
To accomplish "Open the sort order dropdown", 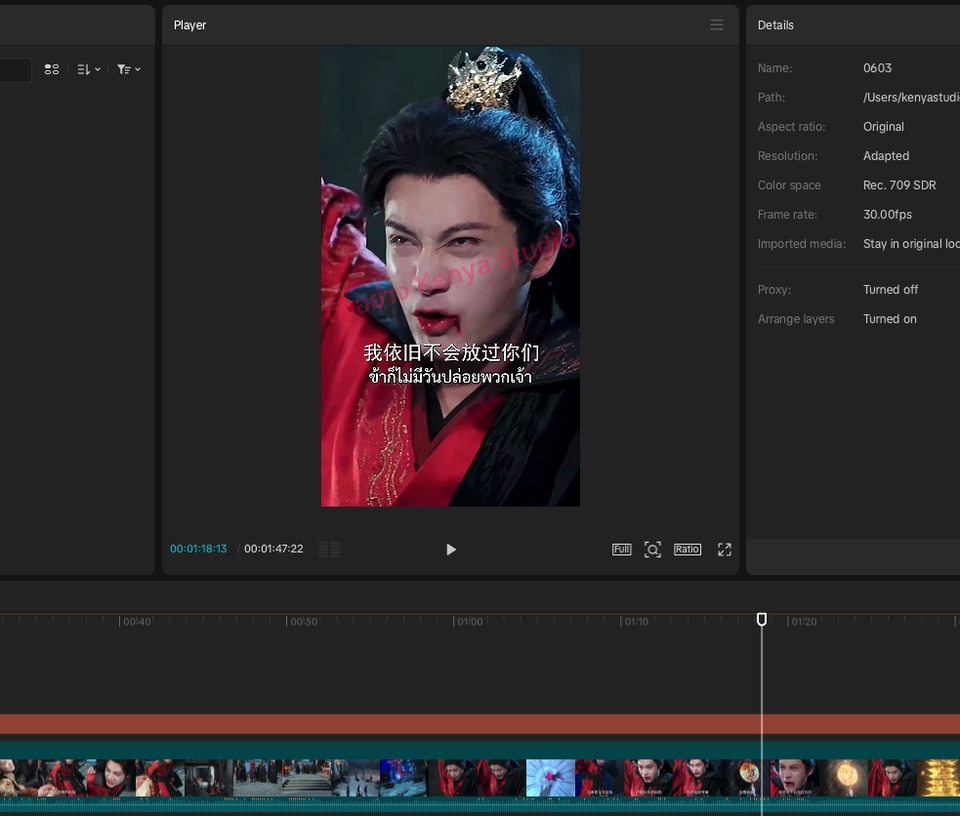I will [88, 69].
